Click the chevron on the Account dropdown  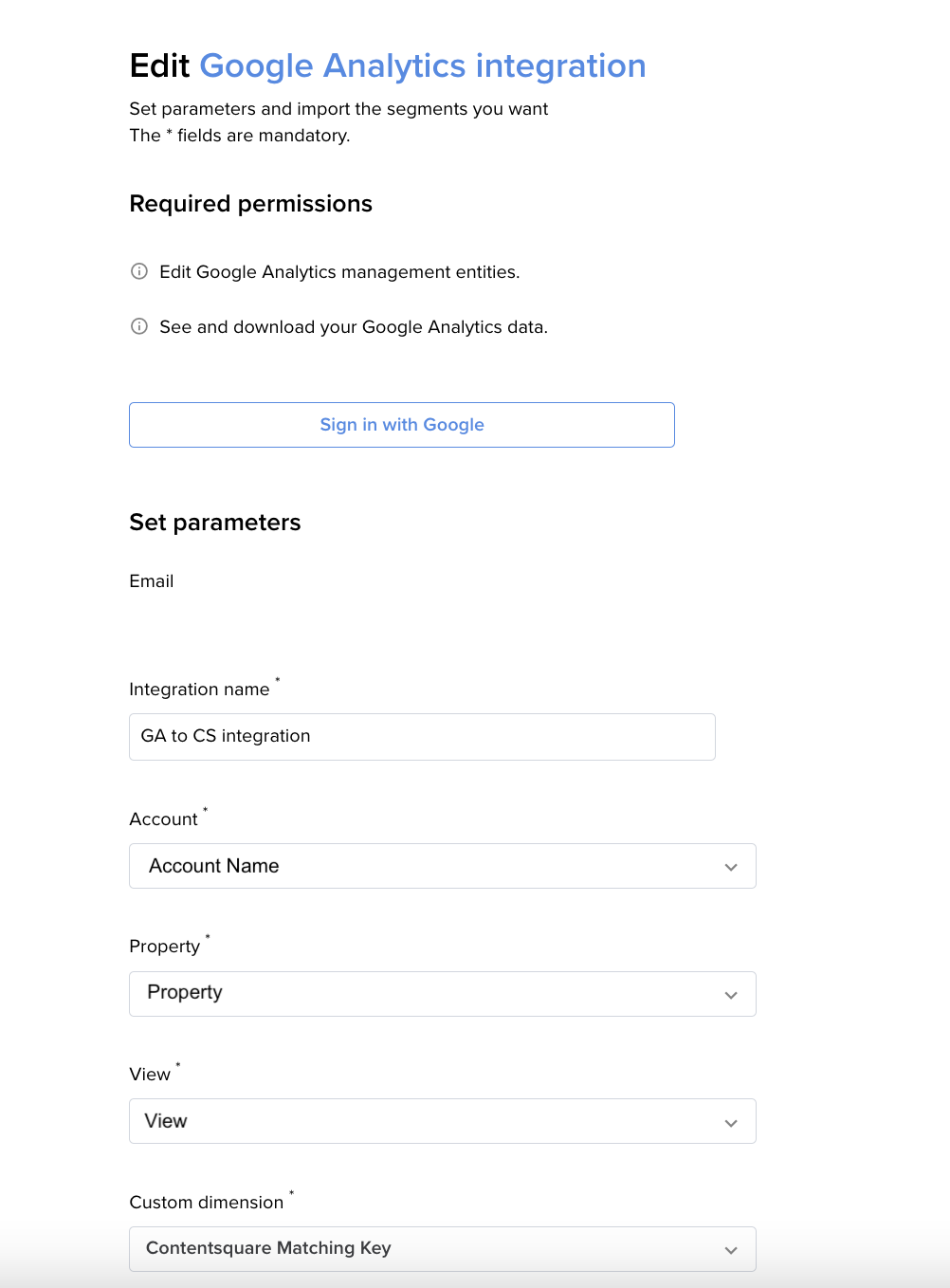pos(730,866)
